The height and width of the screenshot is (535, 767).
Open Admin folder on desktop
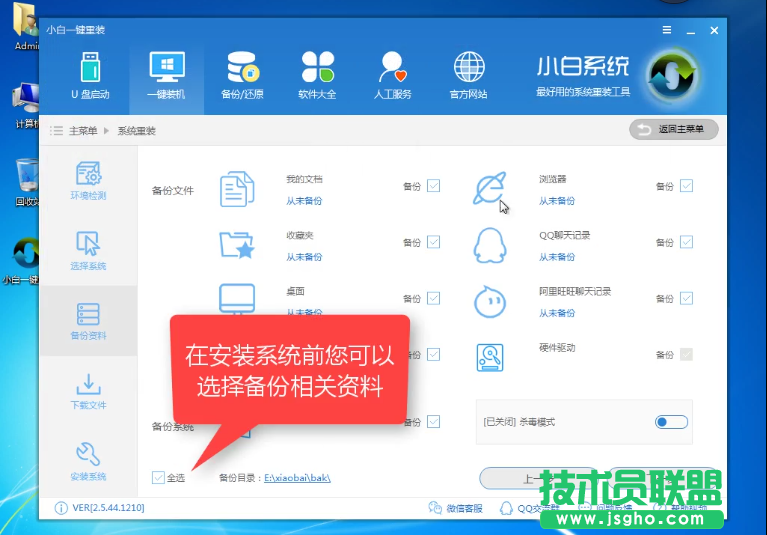[25, 27]
